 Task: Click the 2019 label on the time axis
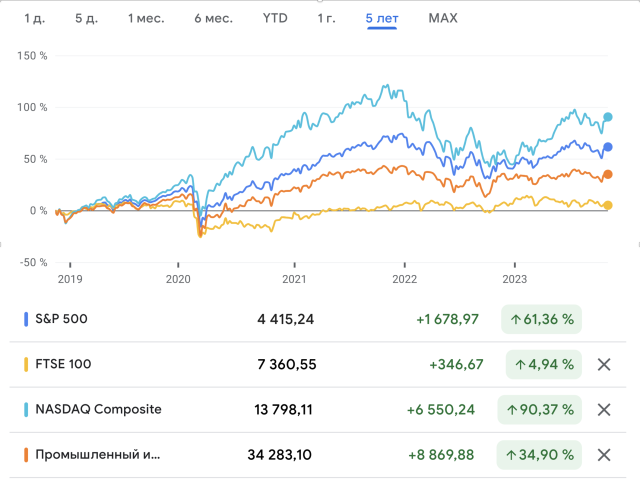tap(70, 280)
